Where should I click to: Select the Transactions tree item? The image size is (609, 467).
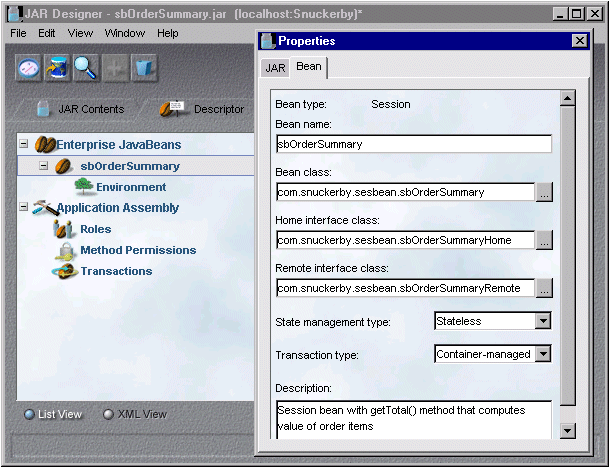[x=116, y=271]
